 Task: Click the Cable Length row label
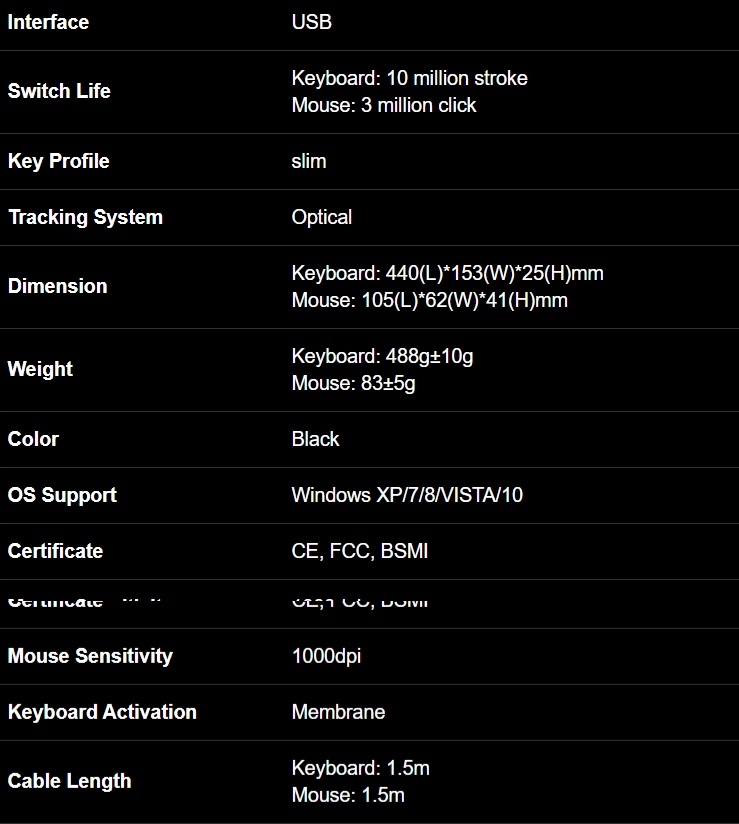coord(69,781)
